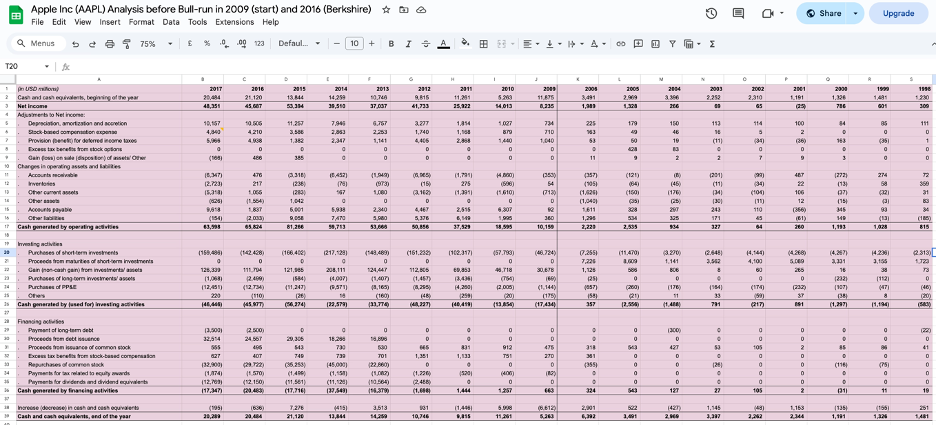Image resolution: width=936 pixels, height=426 pixels.
Task: Open the functions sigma menu
Action: (x=712, y=44)
